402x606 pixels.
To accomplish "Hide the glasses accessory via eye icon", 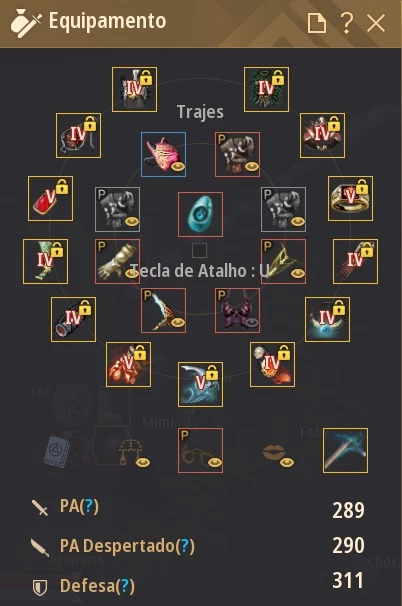I will [215, 462].
